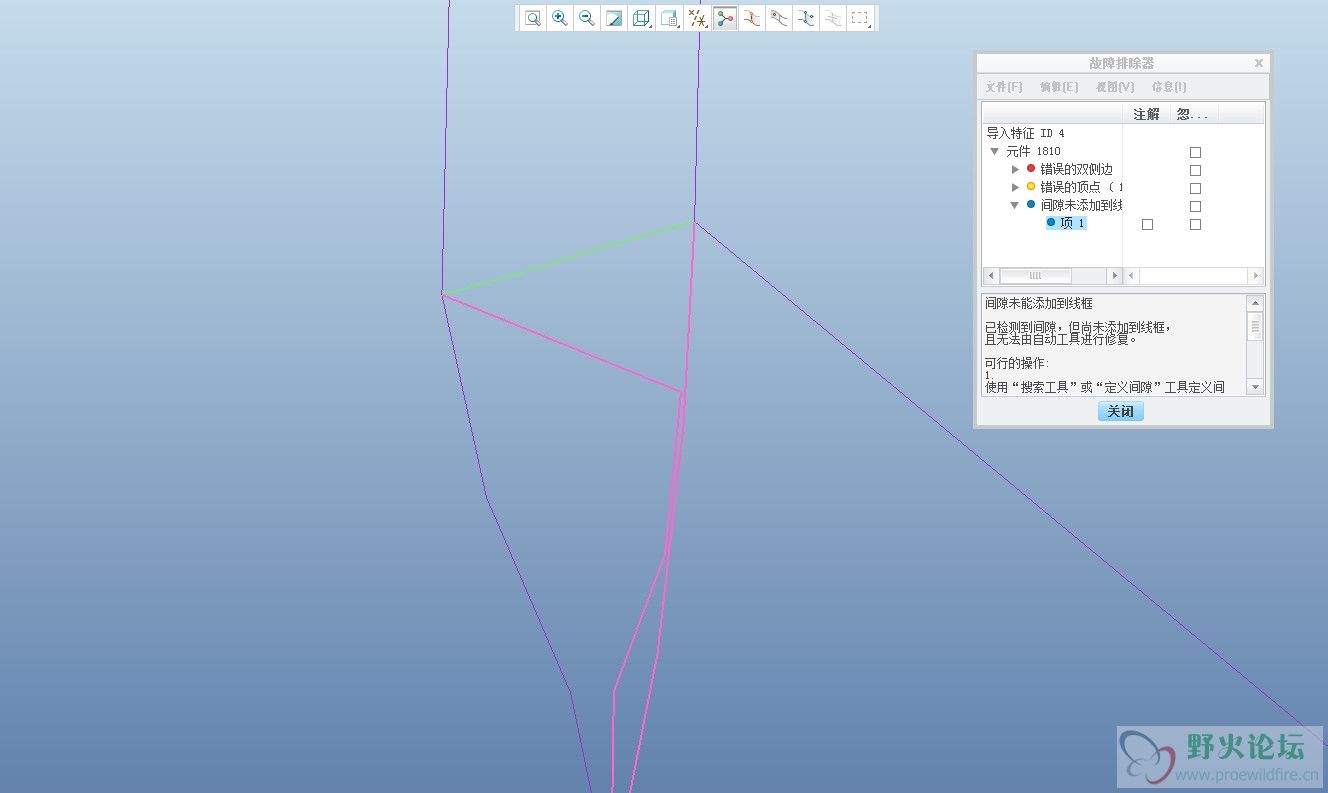Image resolution: width=1328 pixels, height=793 pixels.
Task: Open the 文件(F) menu in troubleshooter
Action: pos(1003,87)
